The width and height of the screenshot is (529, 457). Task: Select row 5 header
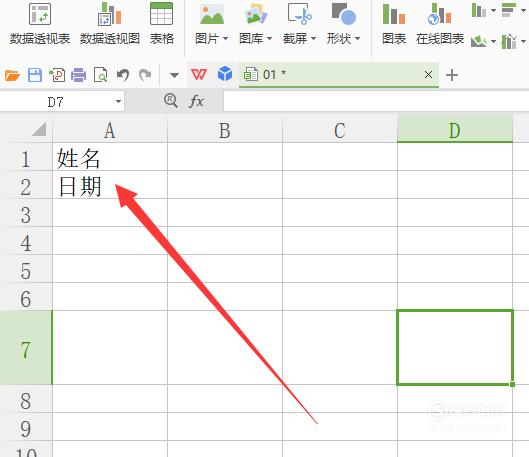tap(26, 269)
